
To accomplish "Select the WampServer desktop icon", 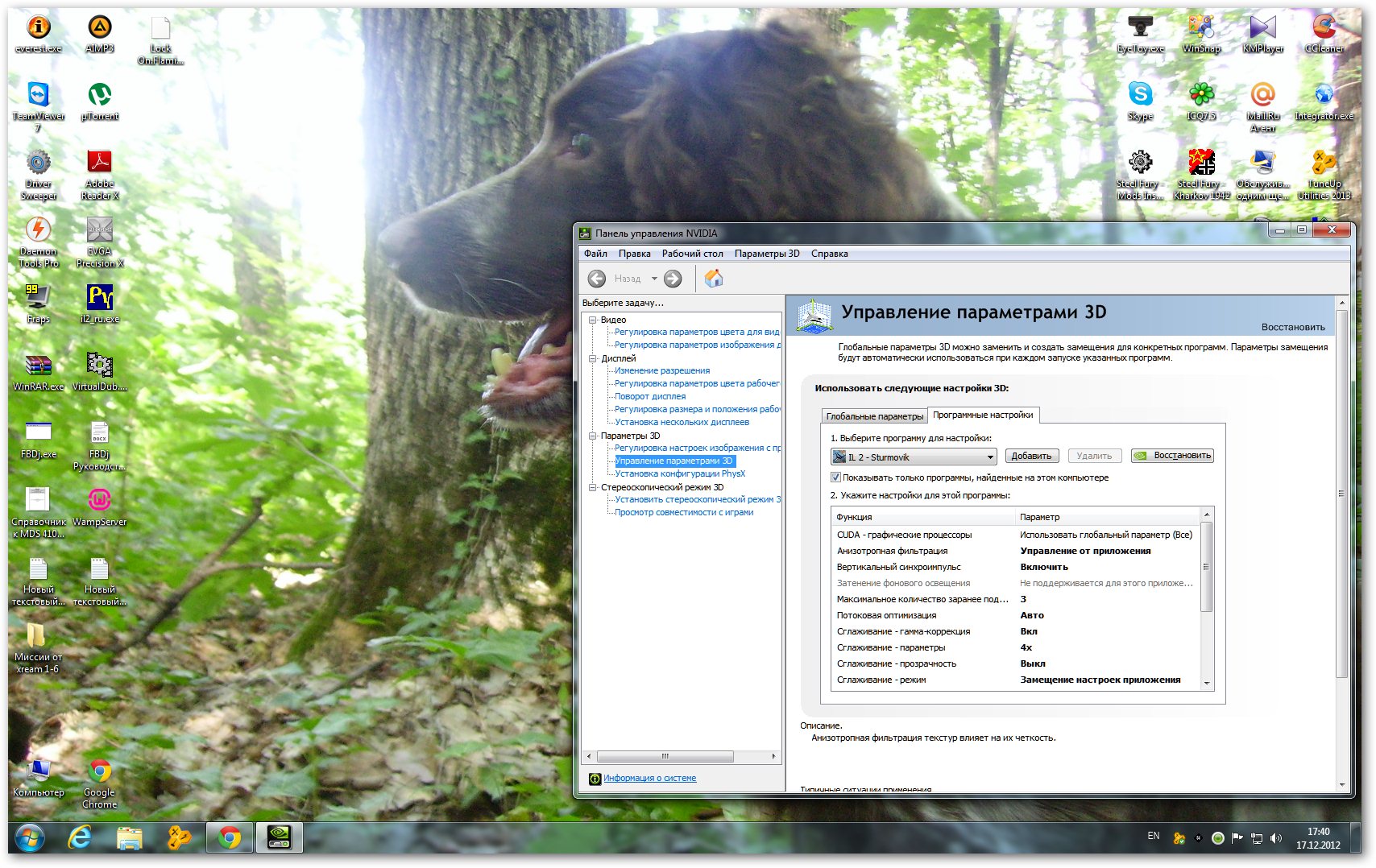I will [99, 507].
